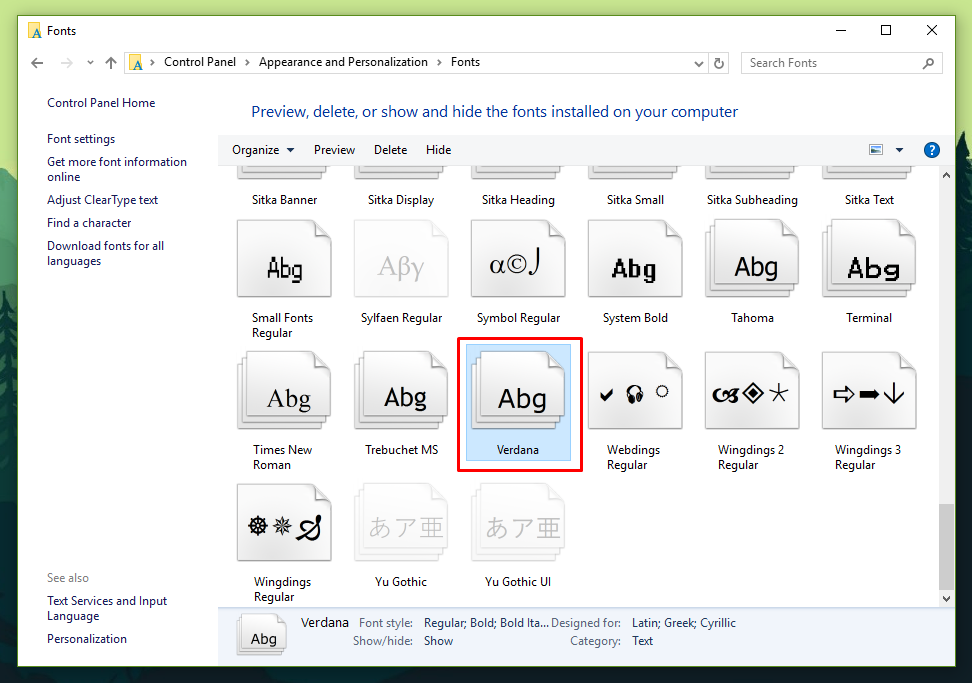
Task: Select the Small Fonts Regular font icon
Action: click(284, 260)
